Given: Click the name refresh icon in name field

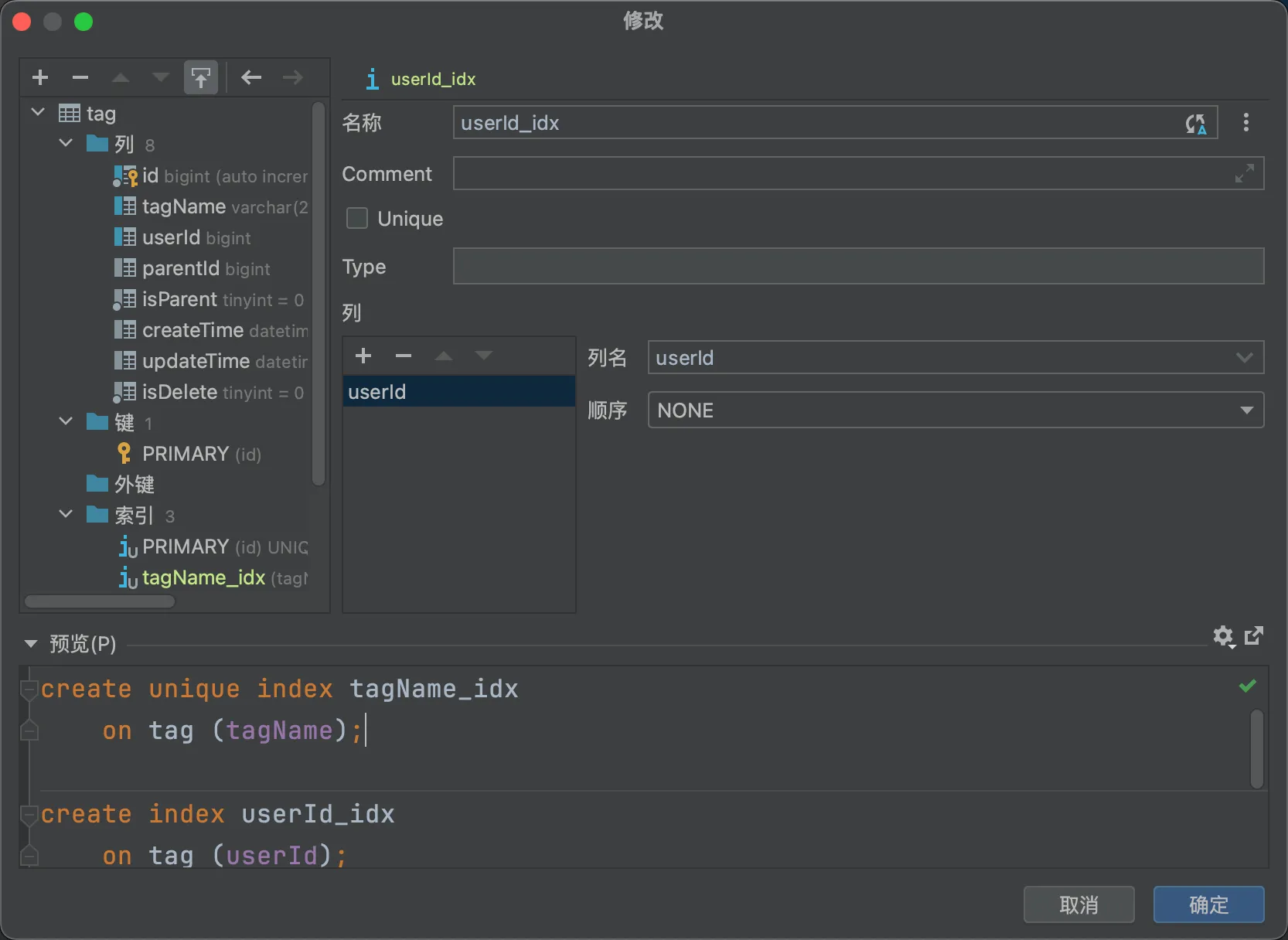Looking at the screenshot, I should [1196, 123].
